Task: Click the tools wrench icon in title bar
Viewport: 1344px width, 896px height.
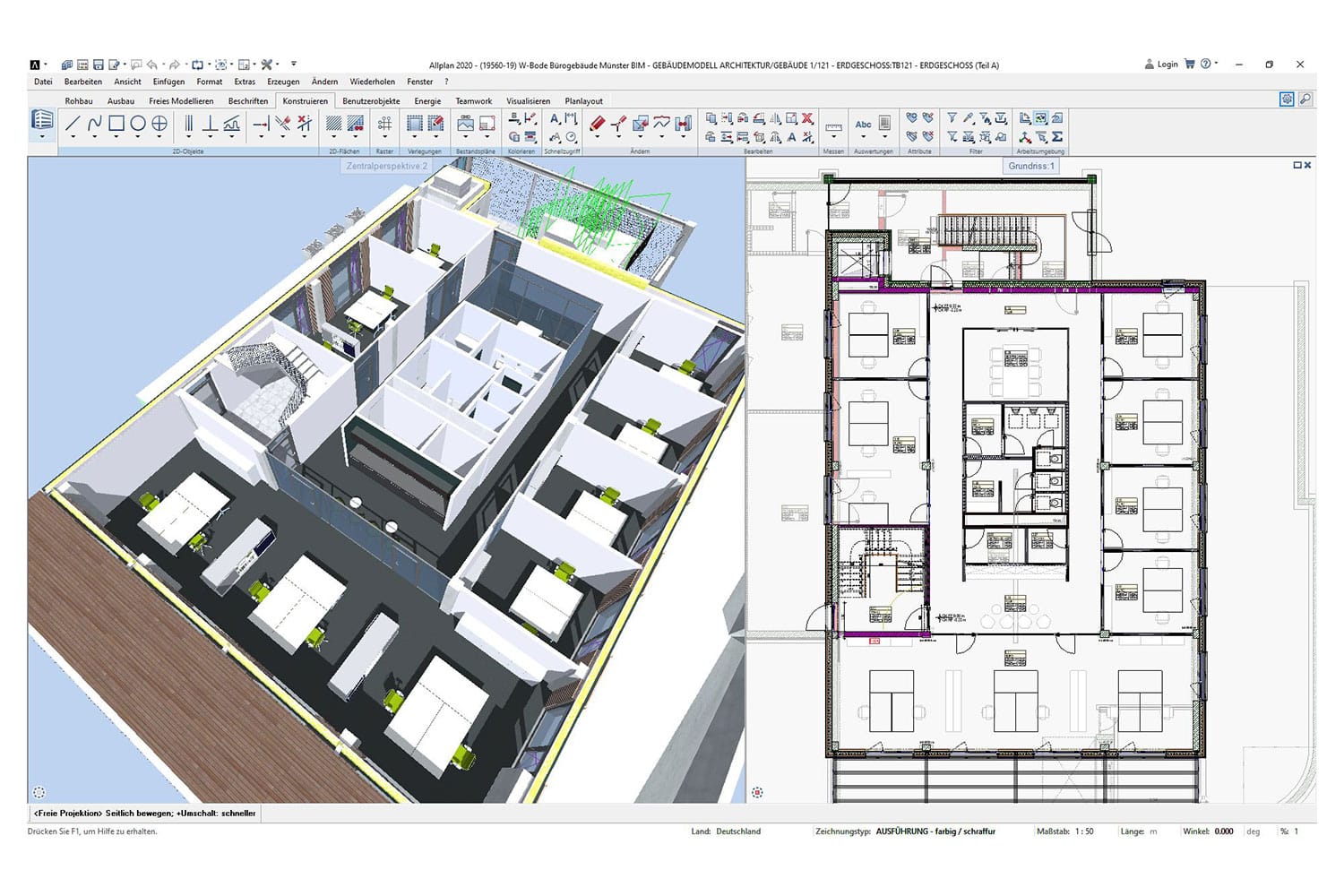Action: coord(266,65)
